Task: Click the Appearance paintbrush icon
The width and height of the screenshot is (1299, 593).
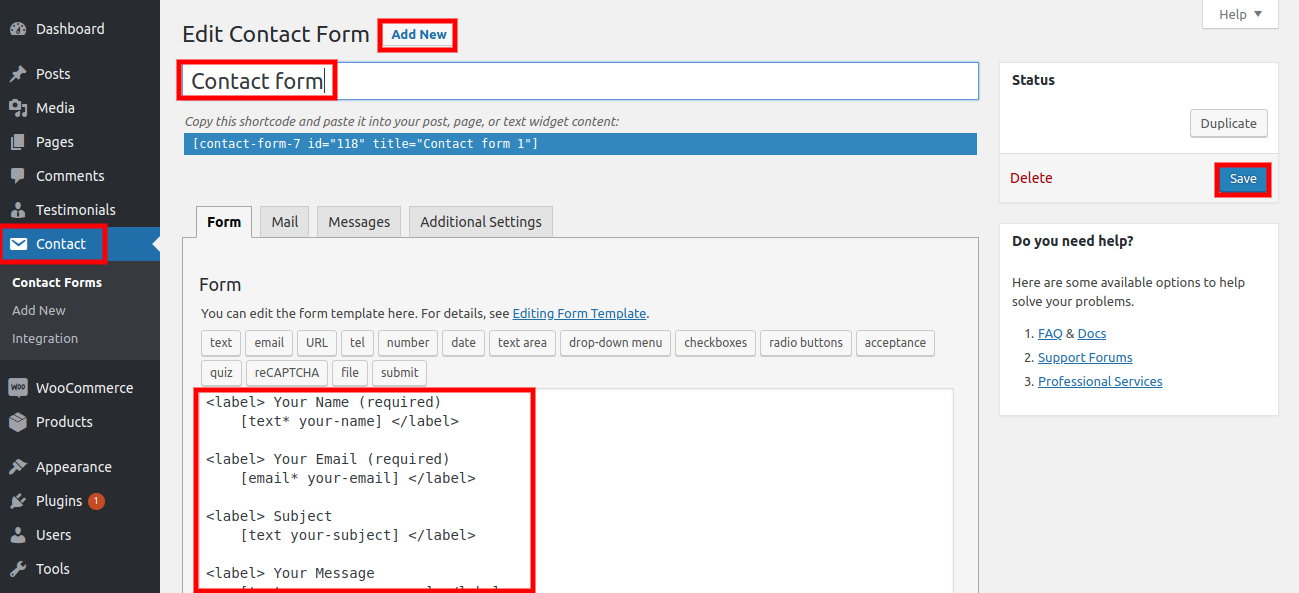Action: [18, 467]
